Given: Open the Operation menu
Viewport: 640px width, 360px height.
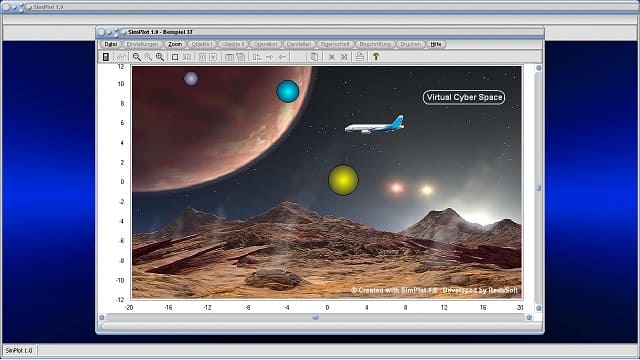Looking at the screenshot, I should (x=265, y=44).
